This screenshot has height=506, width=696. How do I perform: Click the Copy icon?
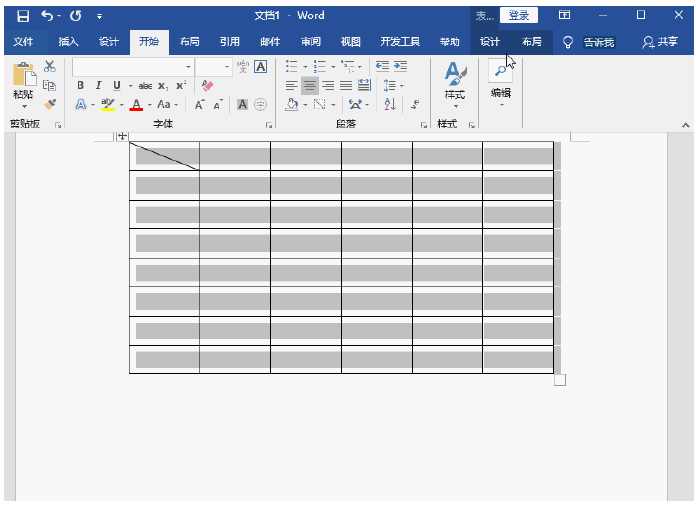[49, 85]
